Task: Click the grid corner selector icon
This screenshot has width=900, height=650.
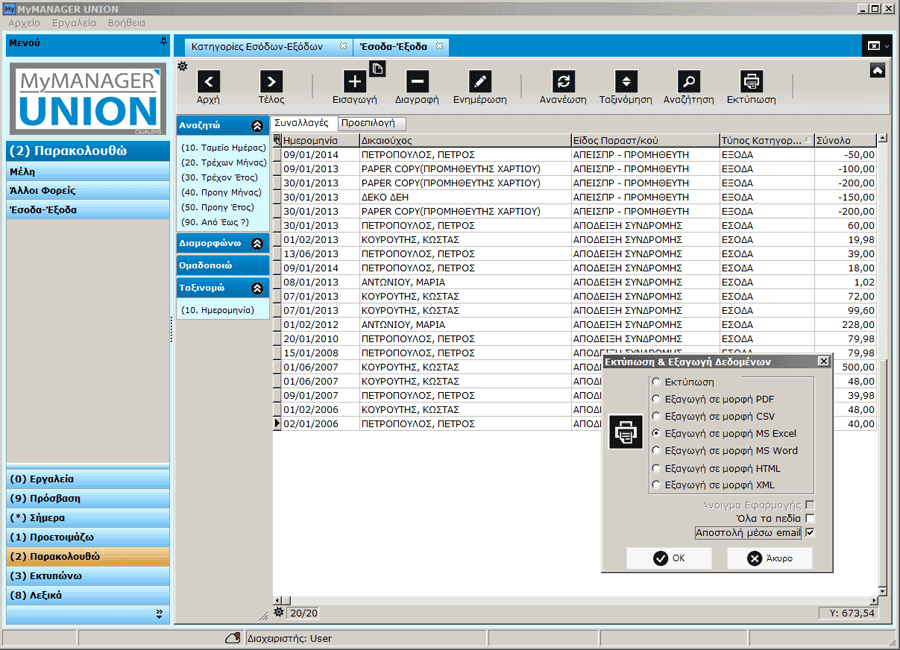Action: click(x=277, y=140)
